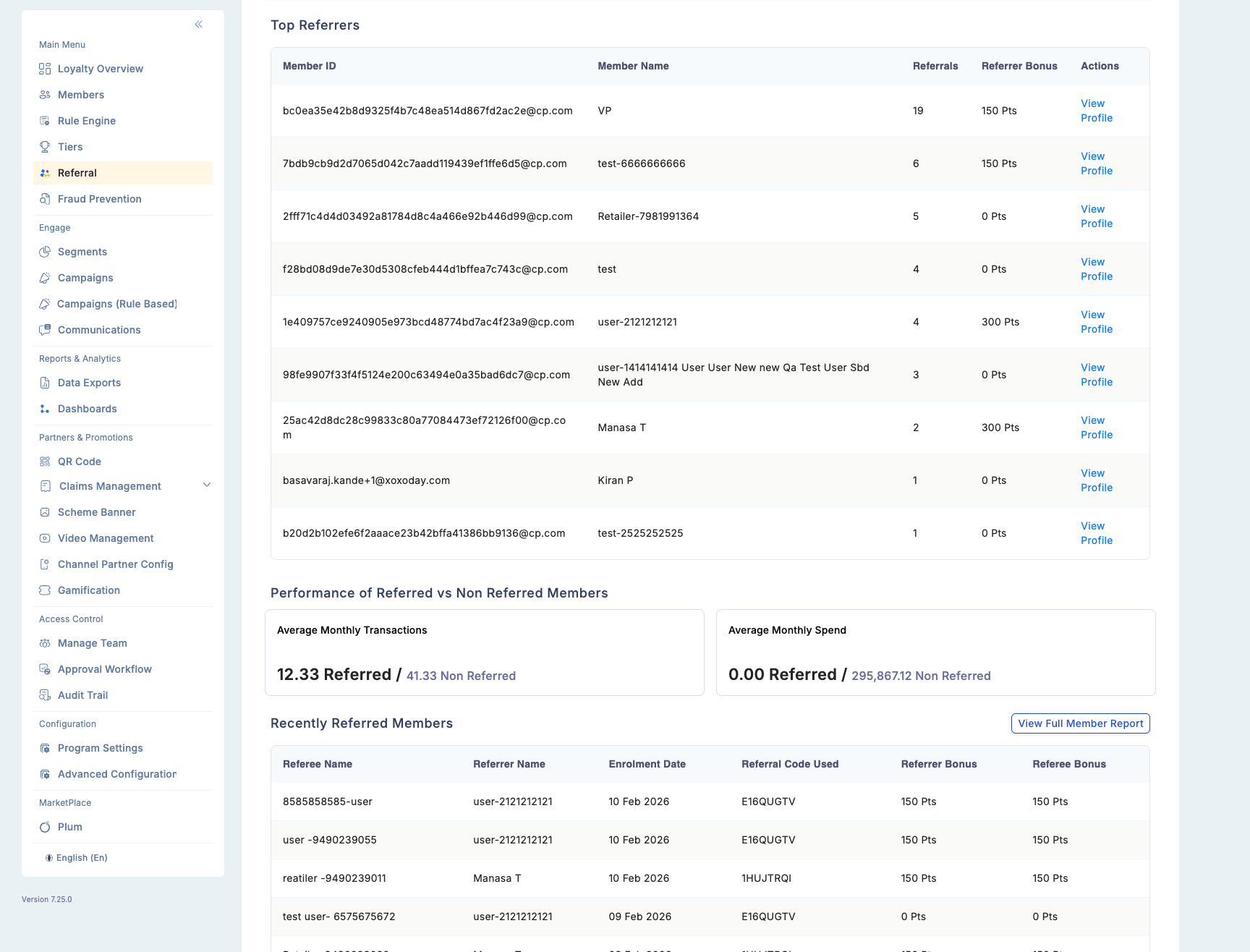Screen dimensions: 1250x952
Task: View Profile for test-6666666666
Action: pyautogui.click(x=1097, y=163)
